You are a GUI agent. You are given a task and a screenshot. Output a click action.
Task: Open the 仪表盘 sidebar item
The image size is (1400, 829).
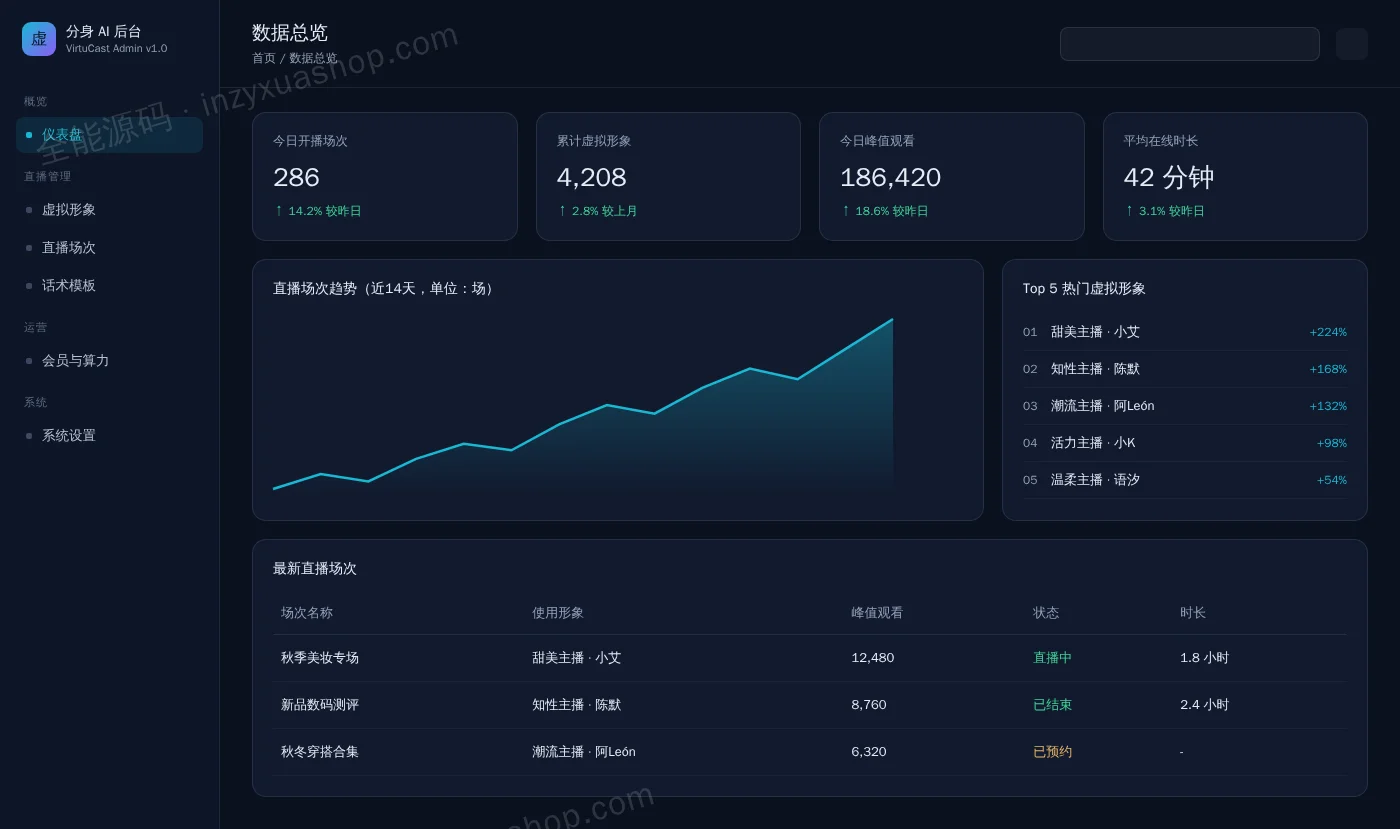pyautogui.click(x=109, y=135)
